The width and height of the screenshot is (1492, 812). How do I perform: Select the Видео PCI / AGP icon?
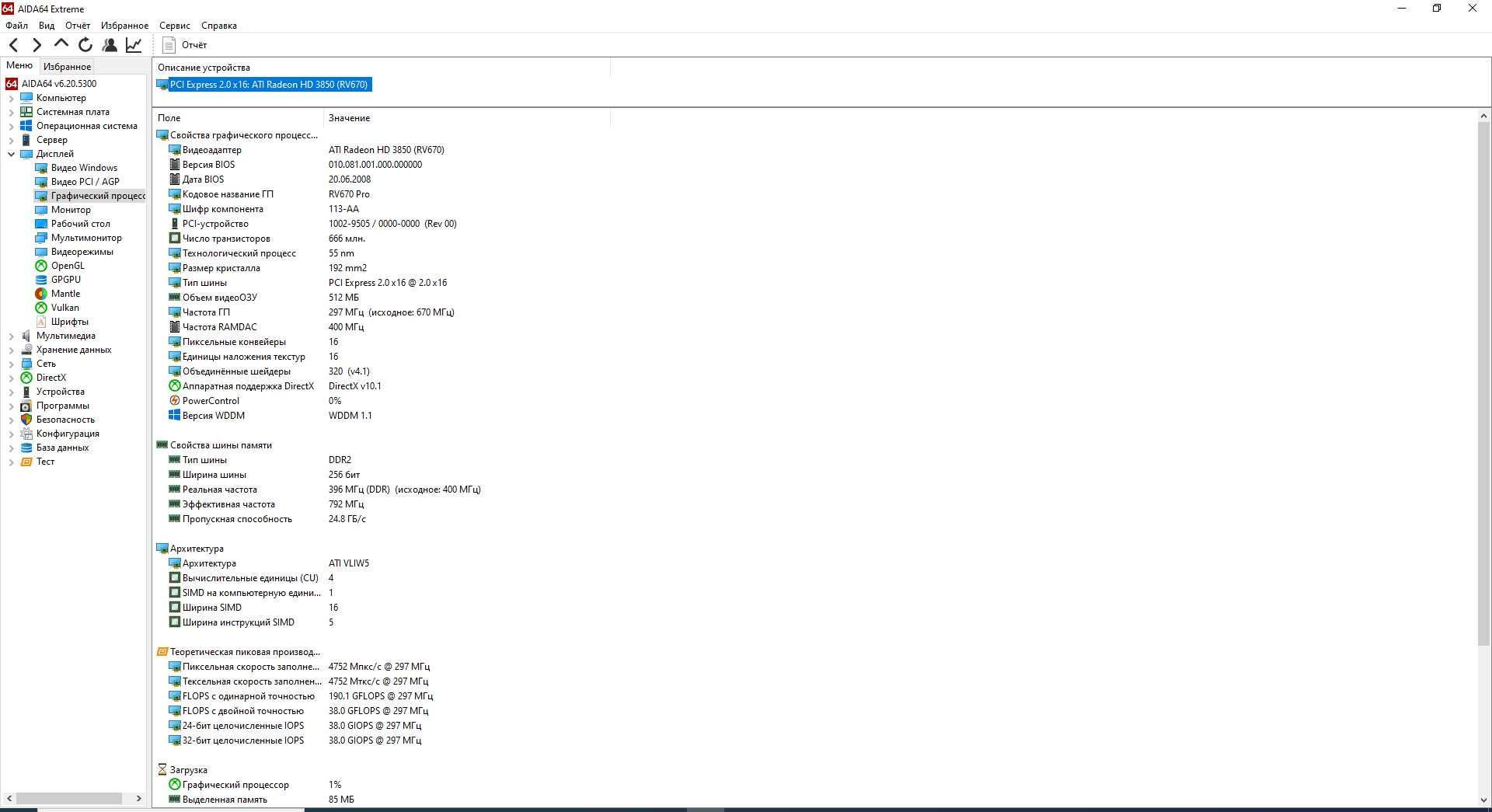click(41, 182)
